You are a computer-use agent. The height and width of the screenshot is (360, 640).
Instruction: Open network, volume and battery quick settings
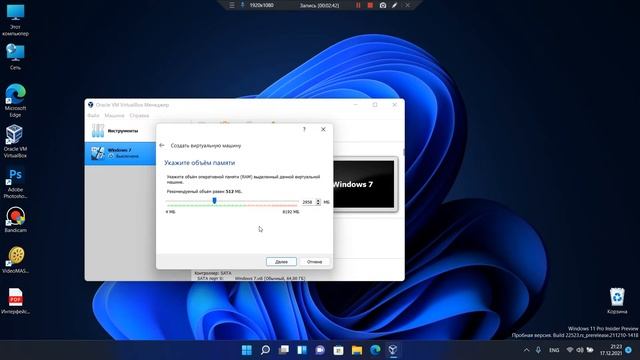(580, 350)
